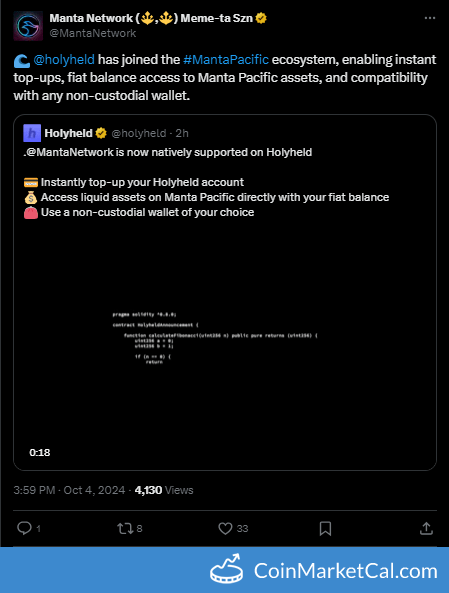Click Manta Network gold verified badge
The height and width of the screenshot is (593, 449).
pos(261,18)
